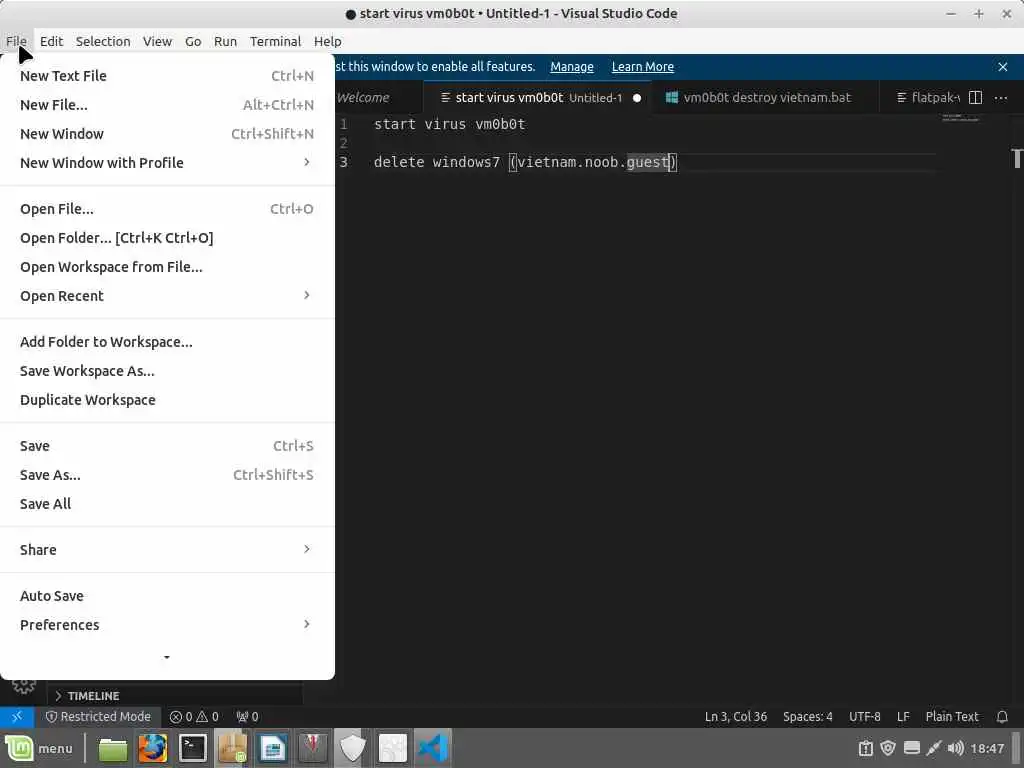The width and height of the screenshot is (1024, 768).
Task: Change the UTF-8 file encoding
Action: click(x=864, y=716)
